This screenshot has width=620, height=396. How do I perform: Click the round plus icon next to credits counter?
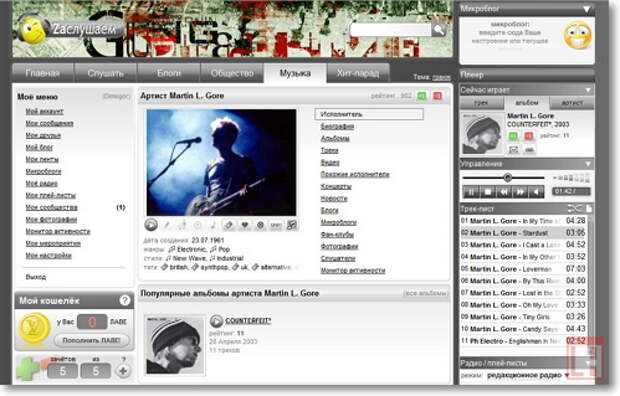click(x=123, y=371)
